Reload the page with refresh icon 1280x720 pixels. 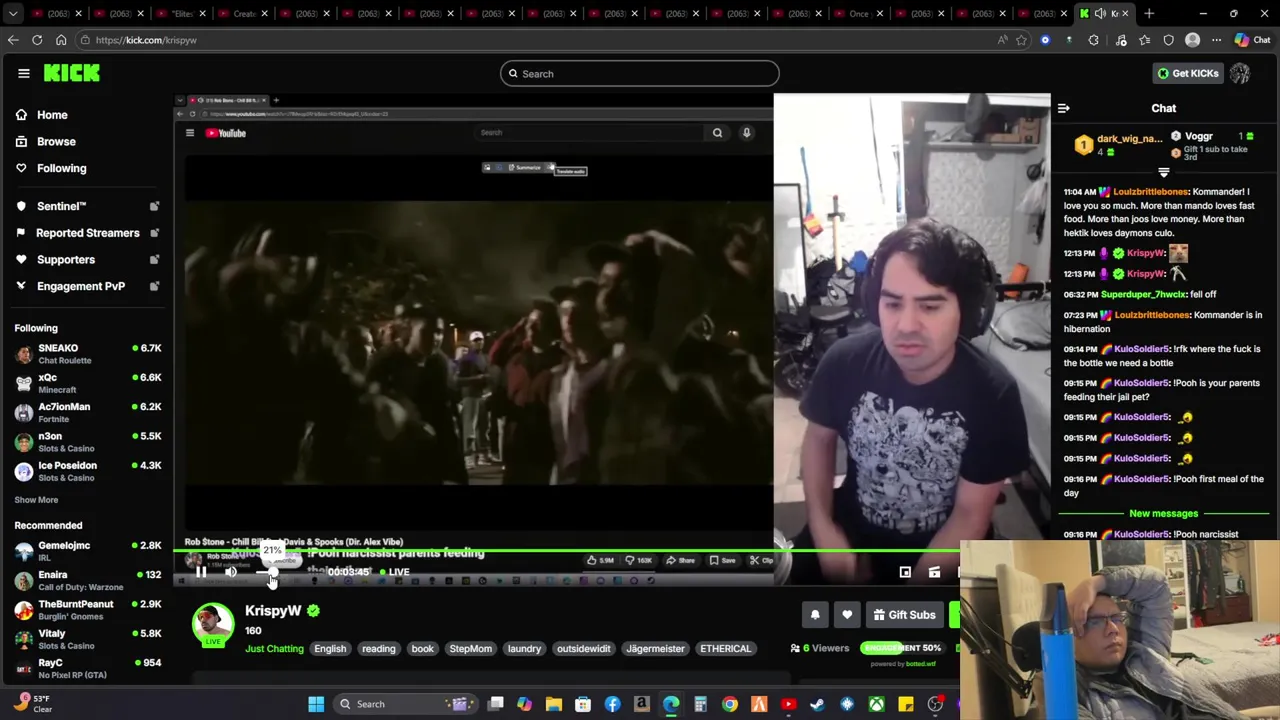coord(37,40)
